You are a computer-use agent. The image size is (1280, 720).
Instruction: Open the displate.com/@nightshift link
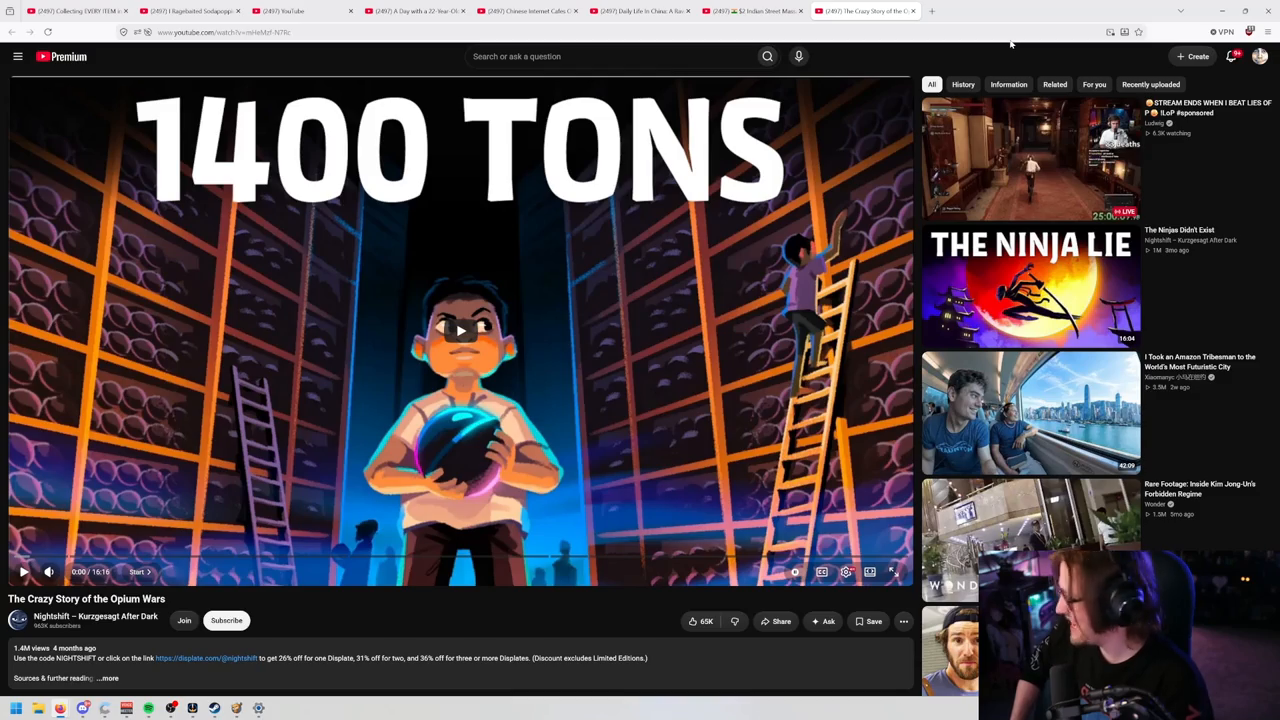(x=206, y=658)
